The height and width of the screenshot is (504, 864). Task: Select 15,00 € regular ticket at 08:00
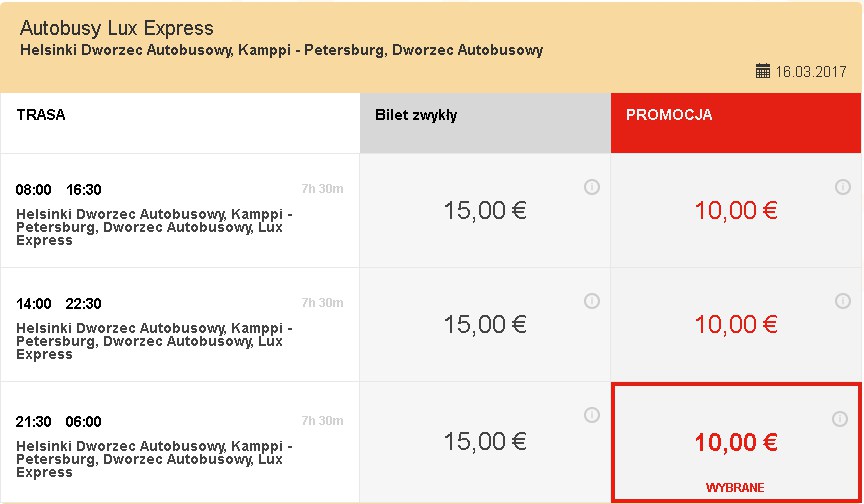[x=485, y=210]
